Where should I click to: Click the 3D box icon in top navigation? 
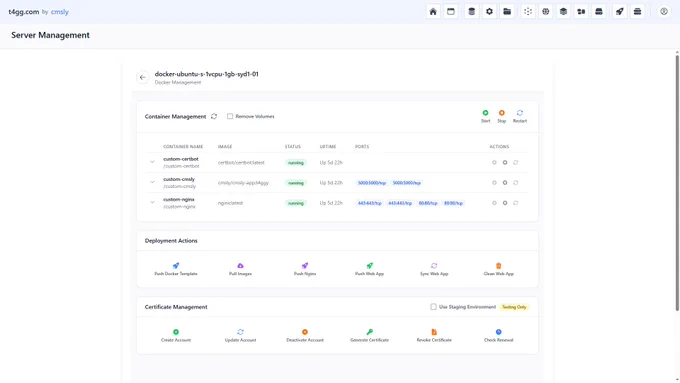tap(563, 12)
